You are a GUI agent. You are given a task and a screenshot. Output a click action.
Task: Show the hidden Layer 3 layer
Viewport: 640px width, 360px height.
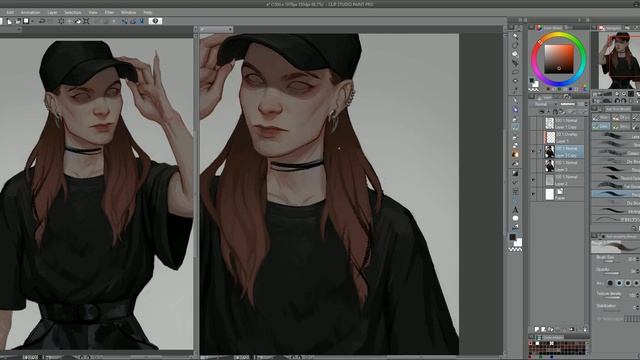coord(533,166)
